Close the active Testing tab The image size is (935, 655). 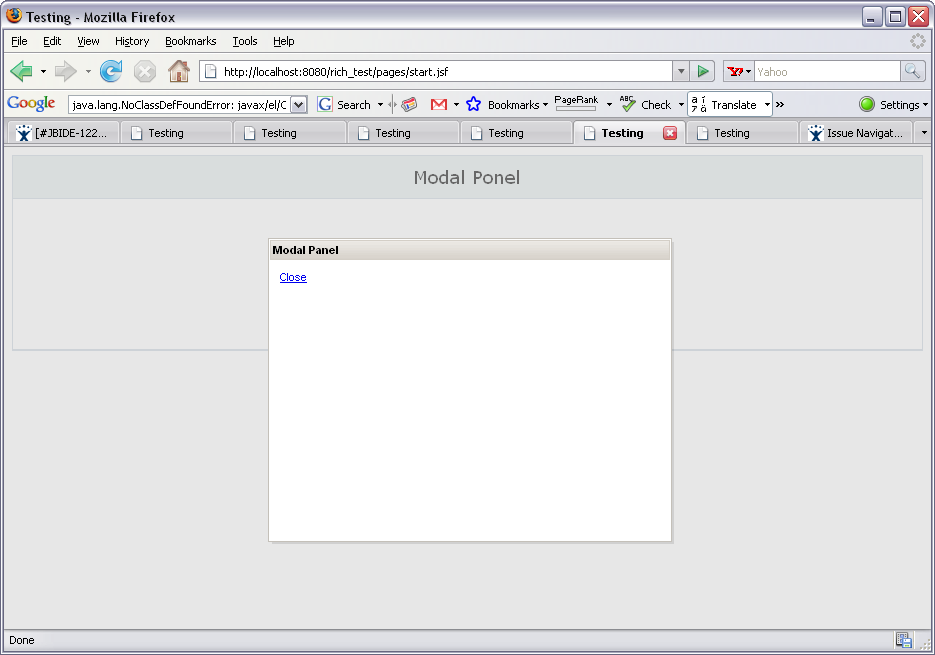(x=670, y=133)
